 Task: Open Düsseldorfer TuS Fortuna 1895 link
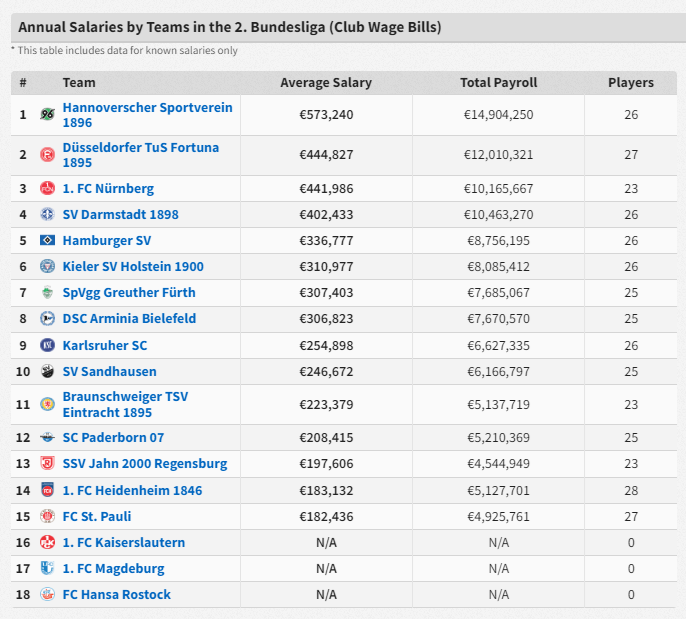[140, 154]
